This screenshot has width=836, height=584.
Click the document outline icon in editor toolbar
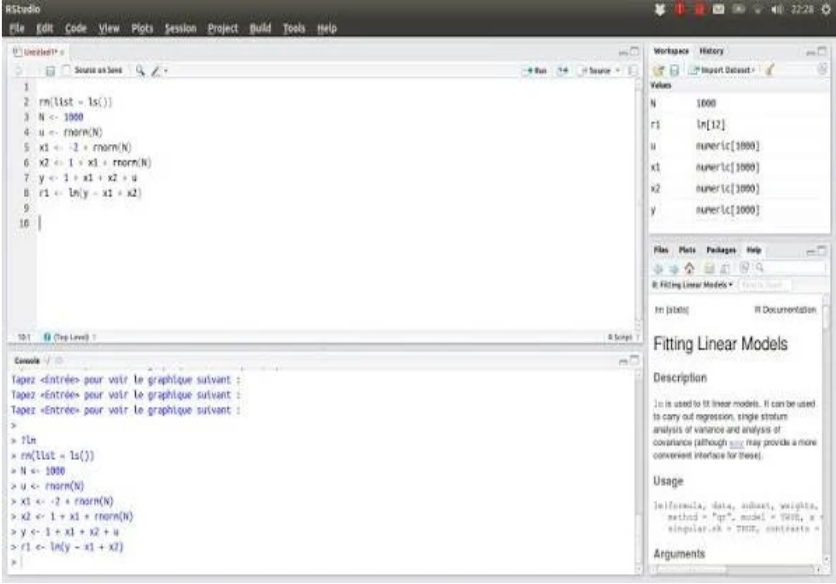[633, 70]
